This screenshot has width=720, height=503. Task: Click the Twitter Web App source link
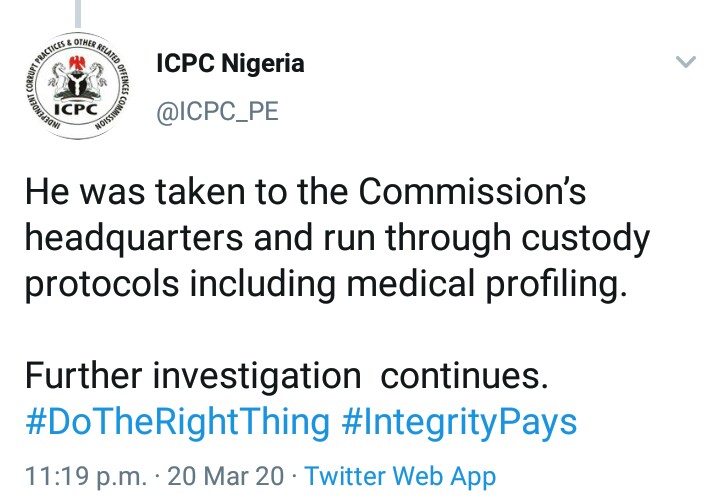400,477
